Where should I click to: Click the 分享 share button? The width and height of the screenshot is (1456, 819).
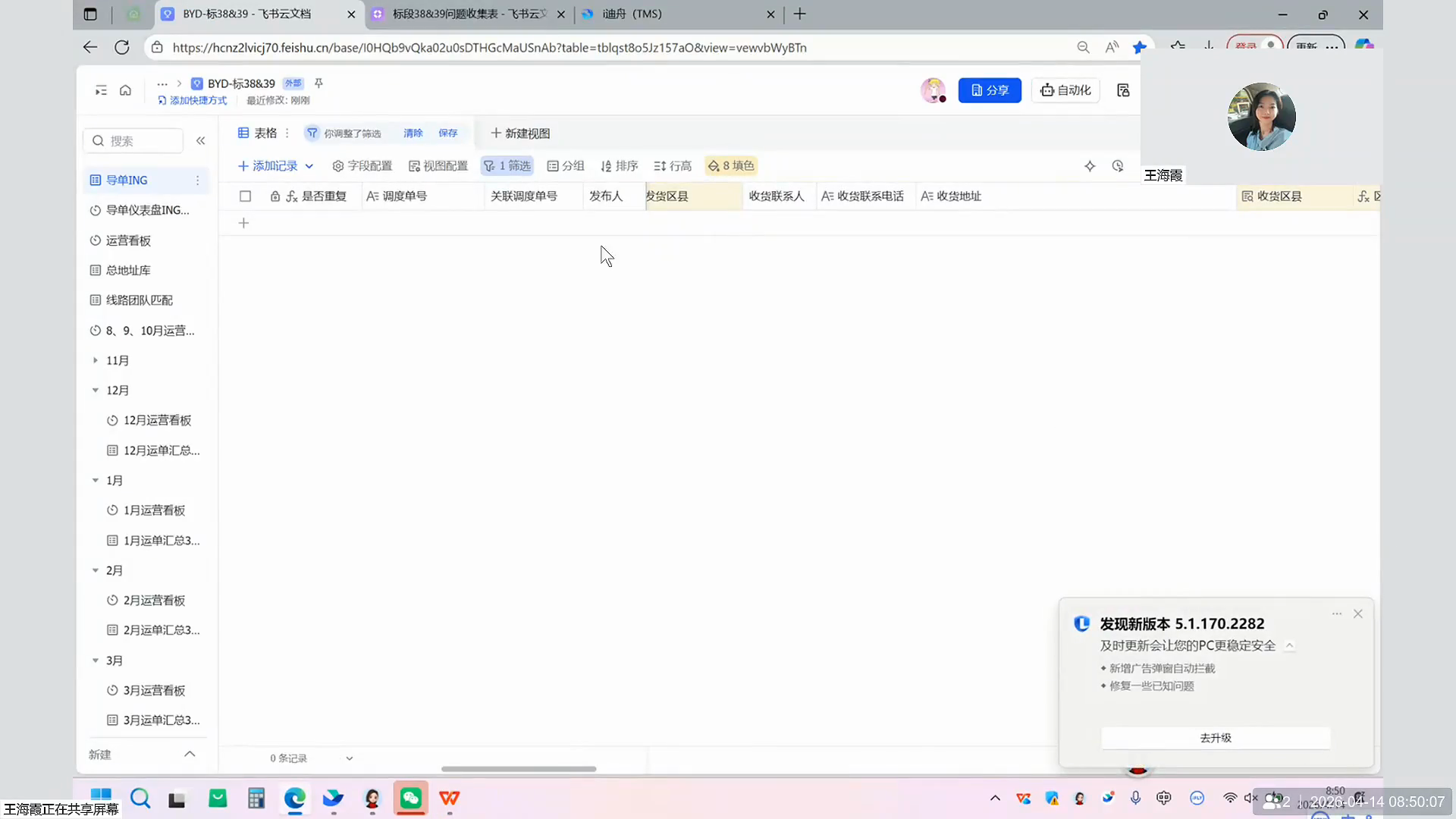[989, 90]
